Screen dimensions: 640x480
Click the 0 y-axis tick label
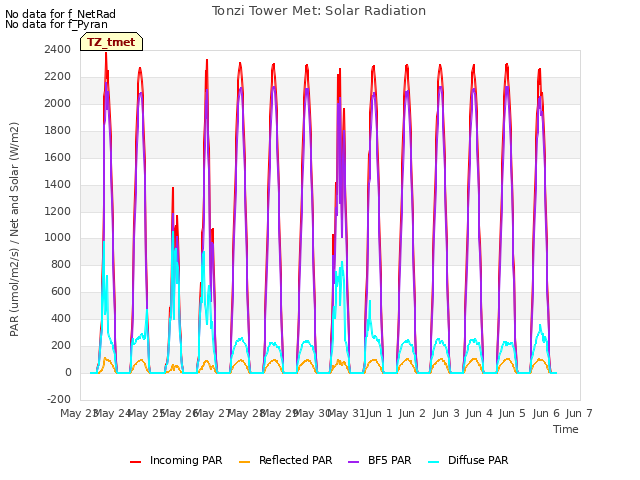click(x=68, y=372)
